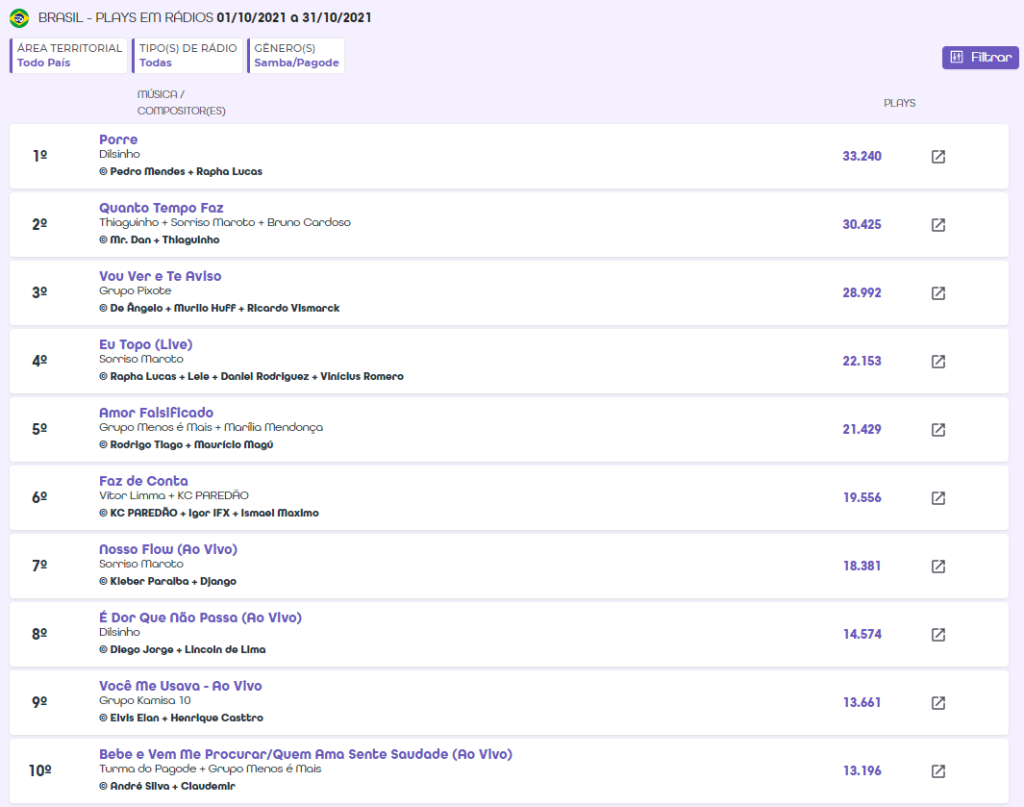Viewport: 1024px width, 807px height.
Task: Click the Brazil flag icon
Action: pos(19,18)
